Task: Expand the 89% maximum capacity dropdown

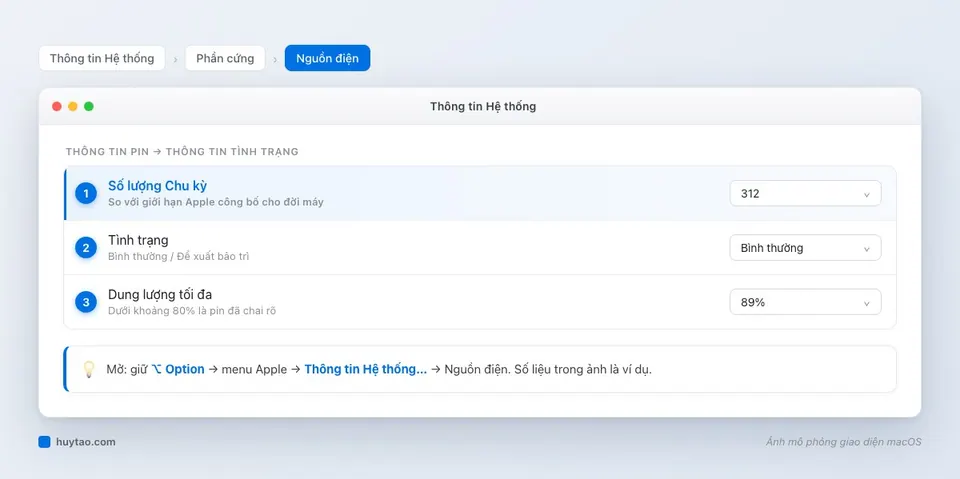Action: pos(805,302)
